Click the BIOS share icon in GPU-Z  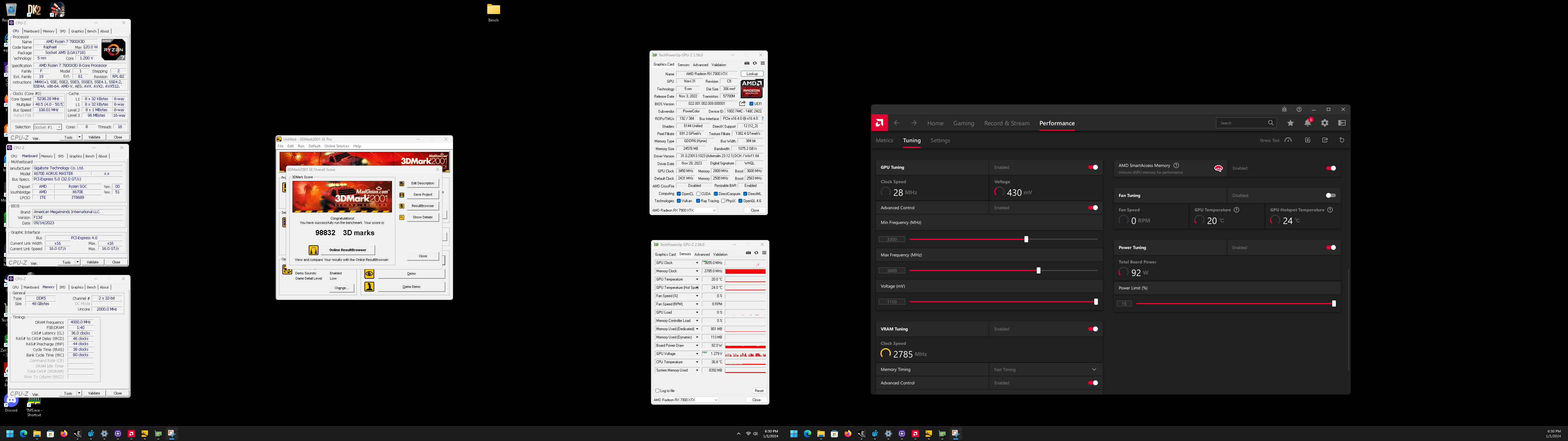tap(742, 104)
